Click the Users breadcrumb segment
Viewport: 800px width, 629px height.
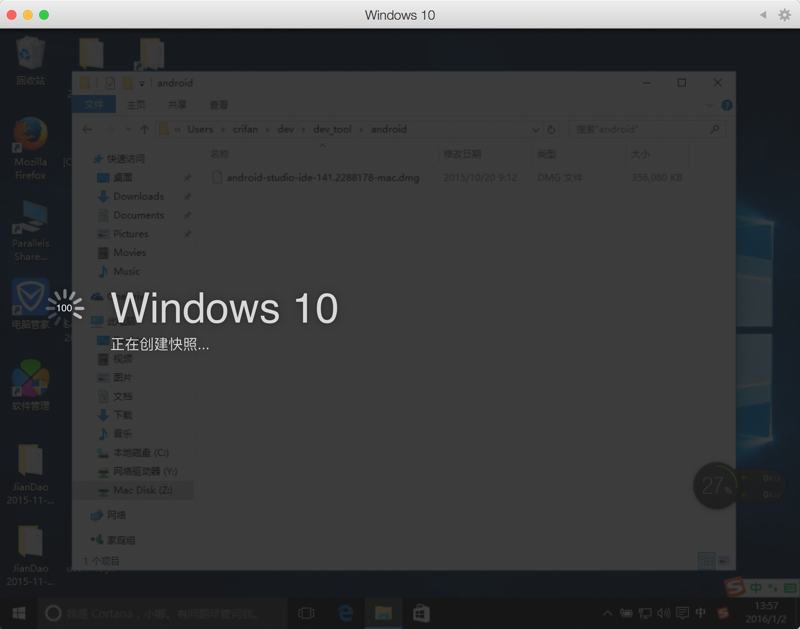[x=200, y=129]
